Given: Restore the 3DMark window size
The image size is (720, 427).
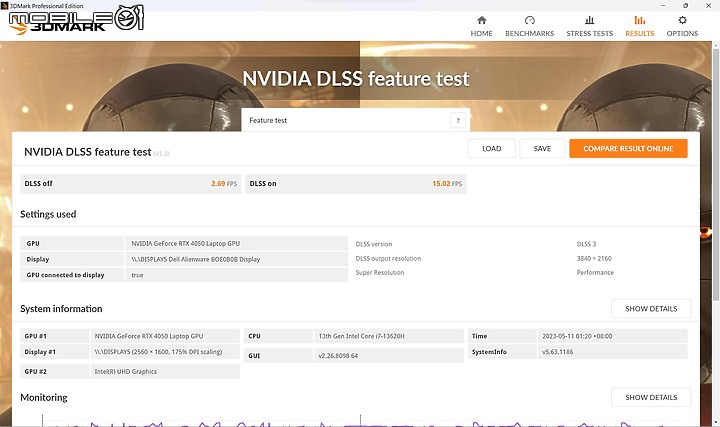Looking at the screenshot, I should [x=686, y=6].
